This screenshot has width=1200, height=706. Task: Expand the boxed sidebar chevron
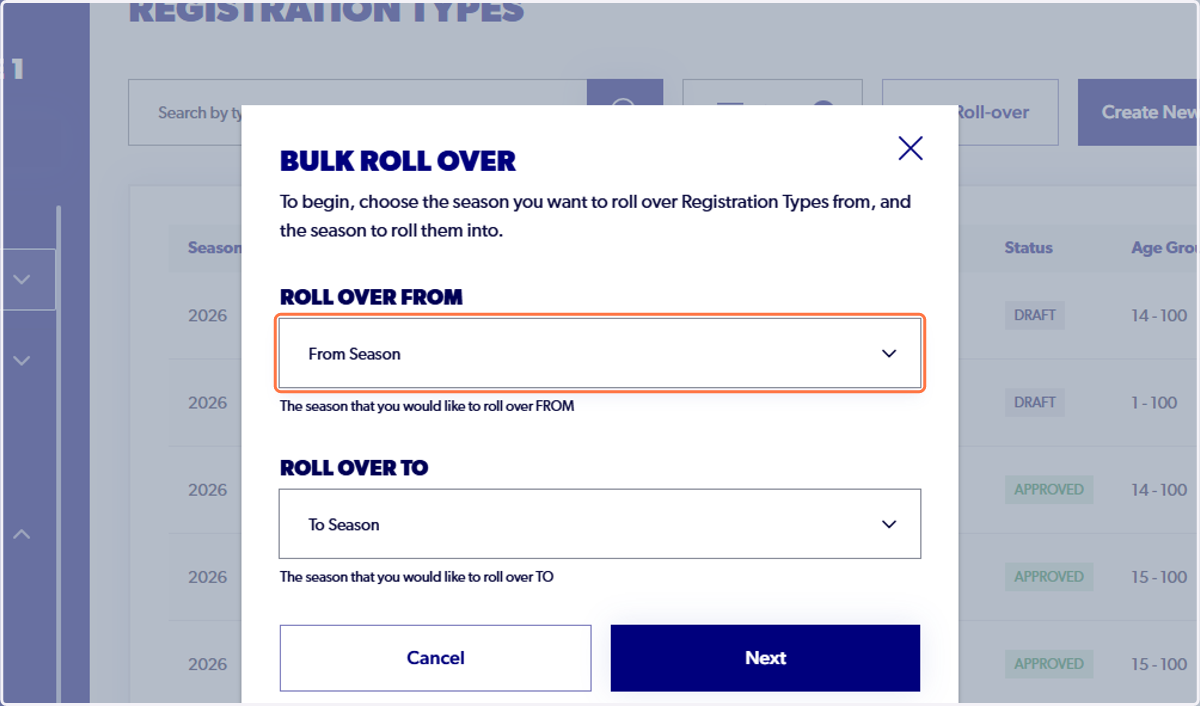pos(22,278)
